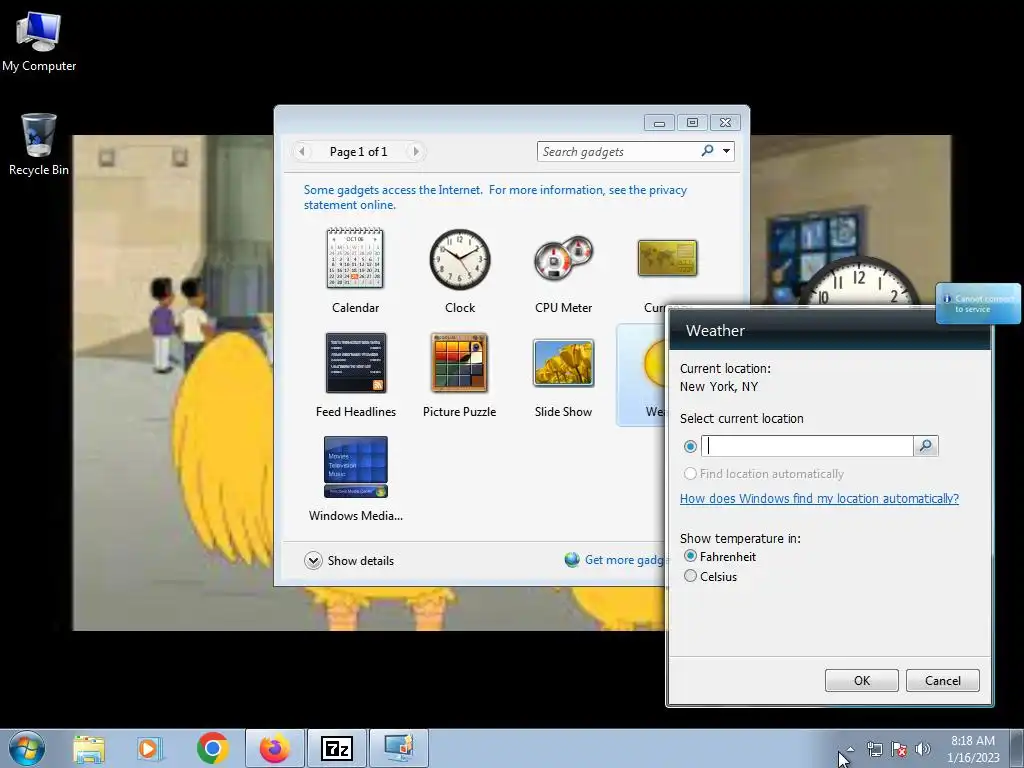The height and width of the screenshot is (768, 1024).
Task: Switch to Firefox in the taskbar
Action: click(275, 748)
